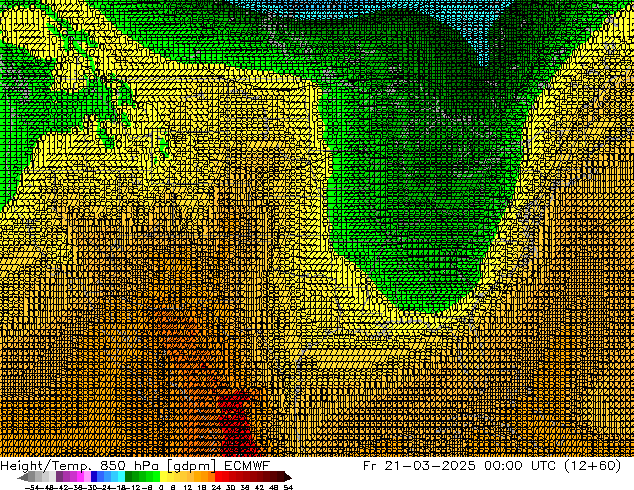Select the bright red legend swatch

(x=218, y=477)
